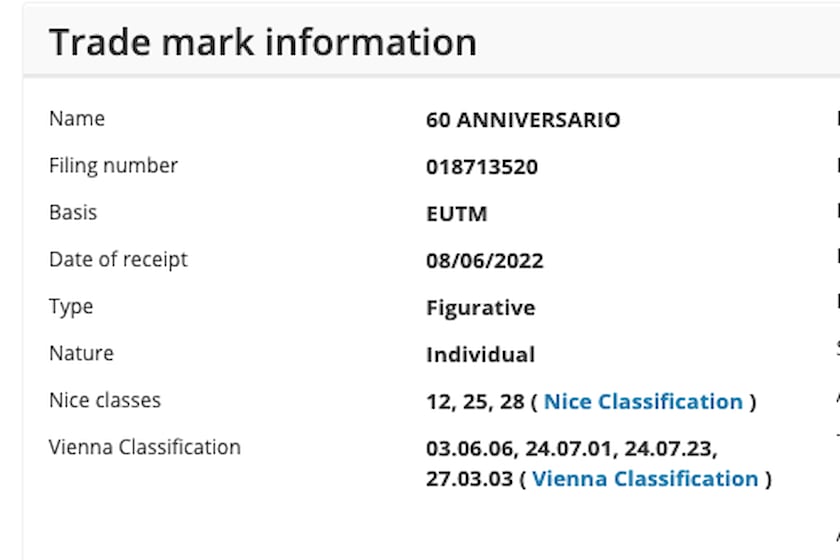The width and height of the screenshot is (840, 560).
Task: Click the Basis field label
Action: pyautogui.click(x=73, y=212)
